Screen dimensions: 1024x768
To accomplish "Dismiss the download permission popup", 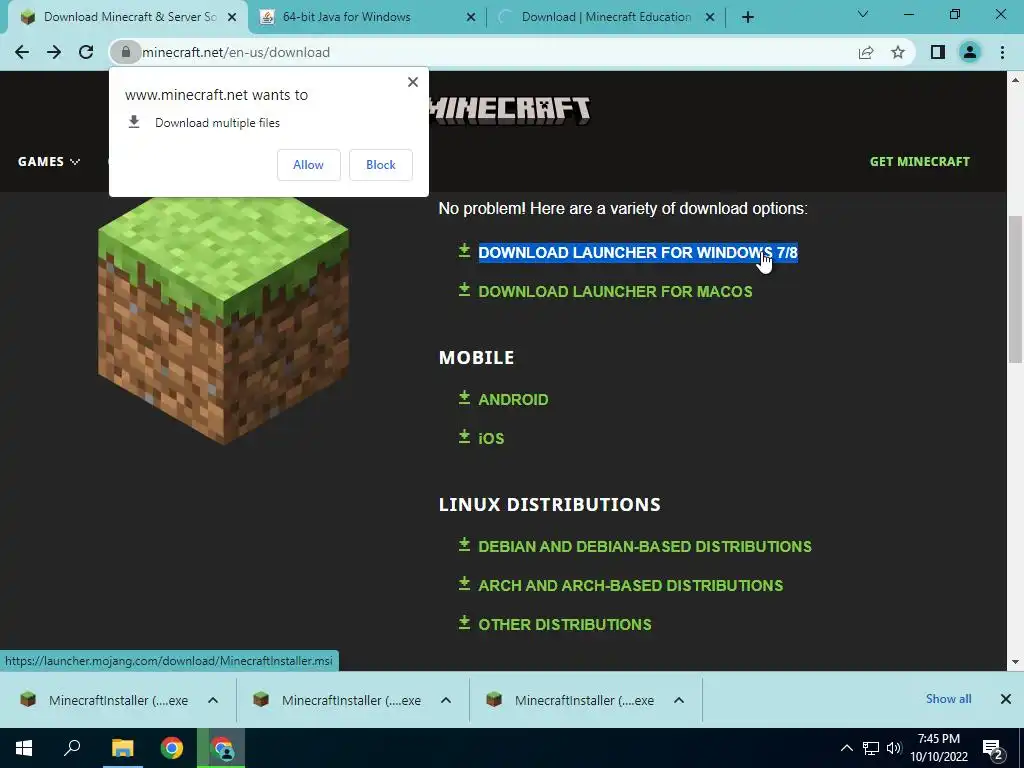I will [x=413, y=82].
